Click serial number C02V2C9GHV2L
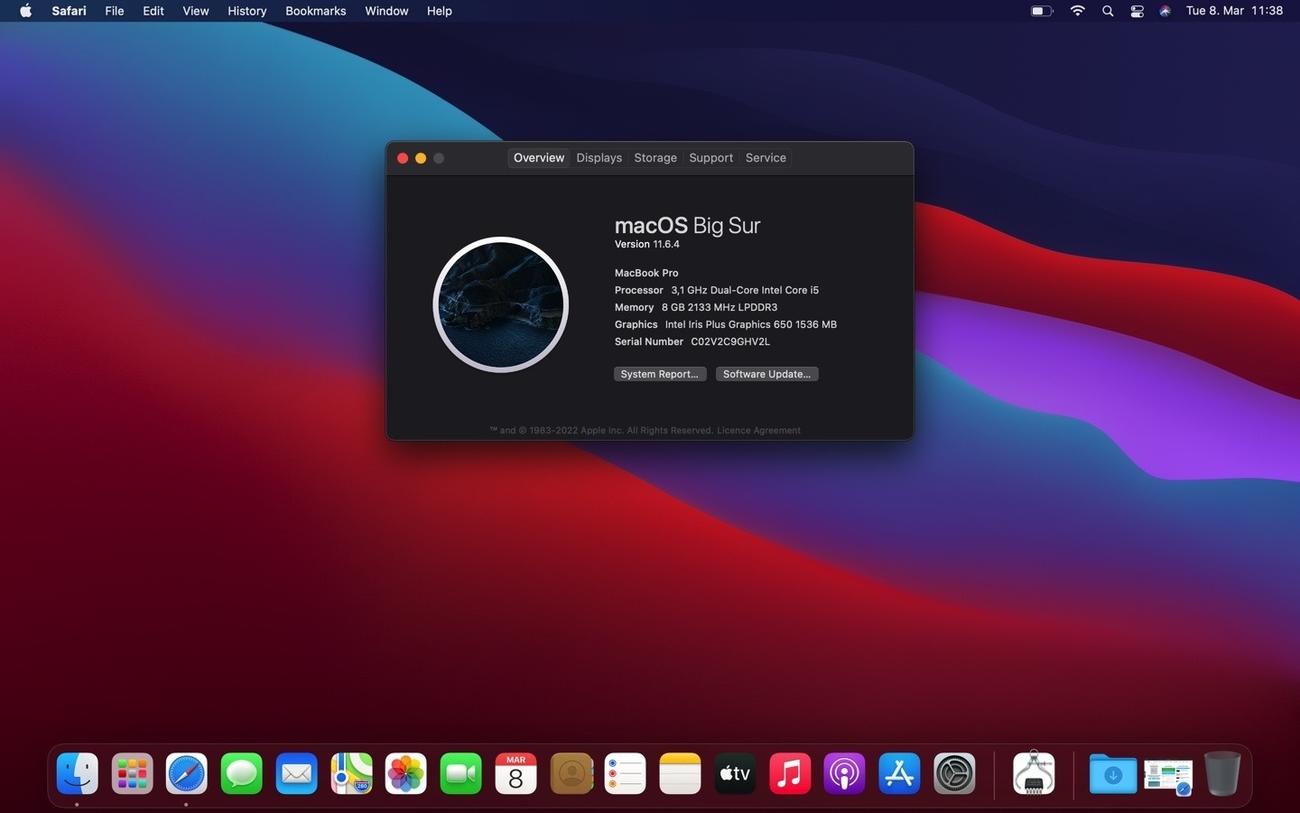Viewport: 1300px width, 813px height. coord(730,342)
